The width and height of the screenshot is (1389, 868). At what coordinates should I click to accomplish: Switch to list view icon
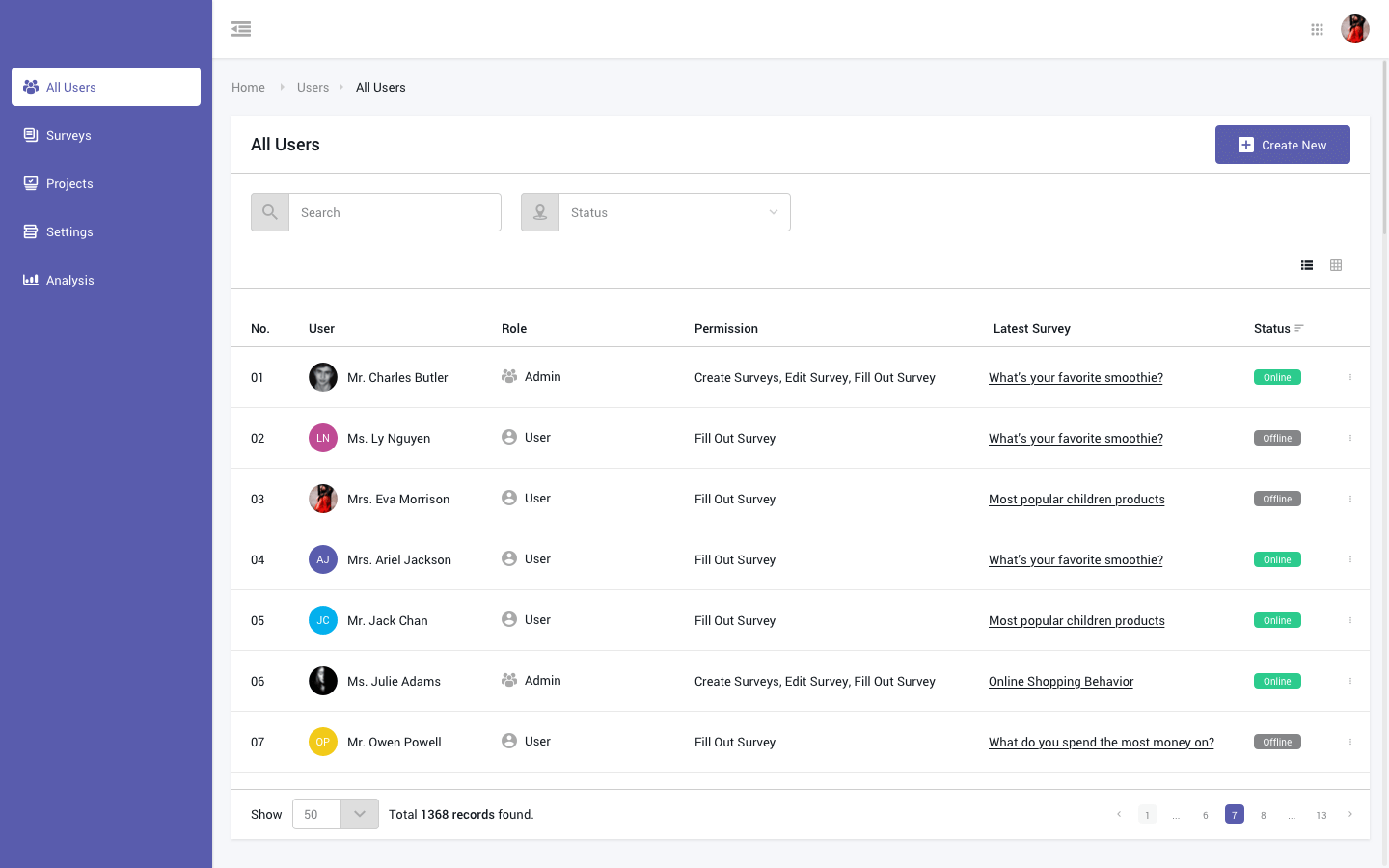click(x=1307, y=265)
